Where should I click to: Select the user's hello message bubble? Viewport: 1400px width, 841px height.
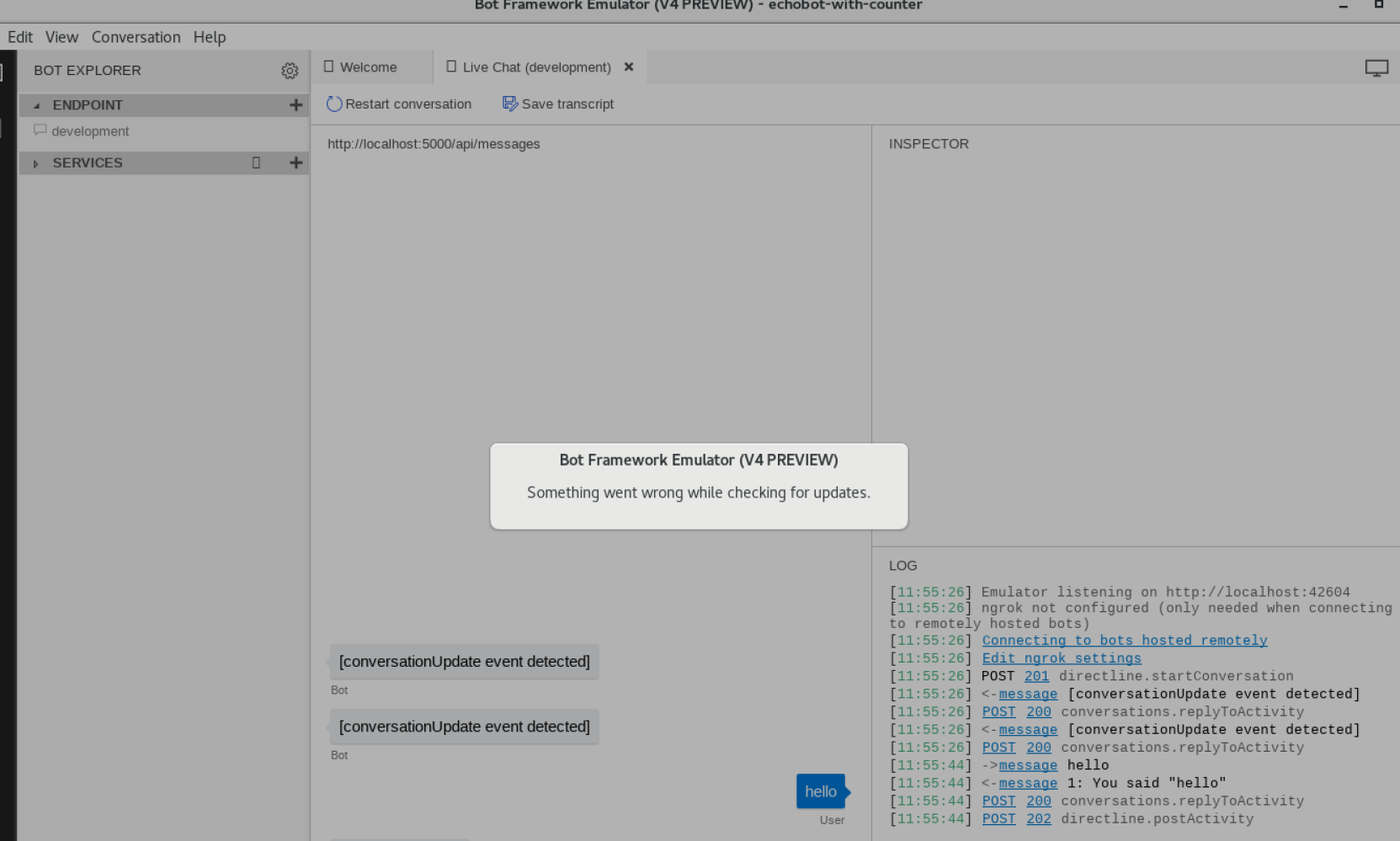820,791
